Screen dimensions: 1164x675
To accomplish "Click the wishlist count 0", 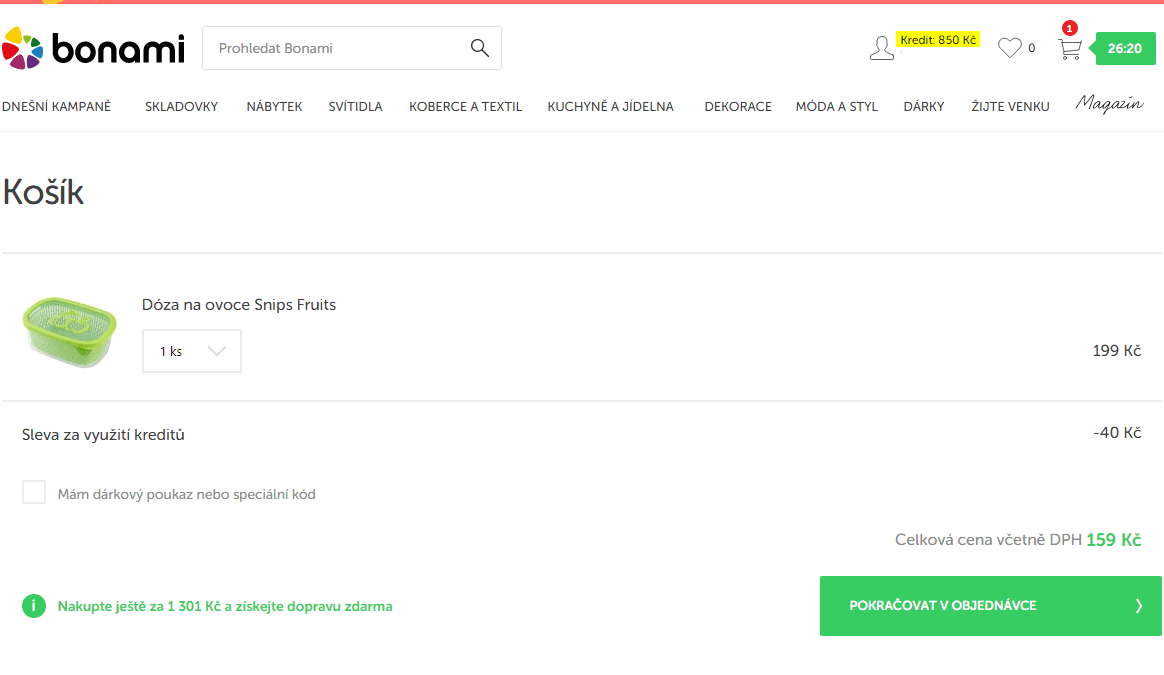I will tap(1031, 48).
